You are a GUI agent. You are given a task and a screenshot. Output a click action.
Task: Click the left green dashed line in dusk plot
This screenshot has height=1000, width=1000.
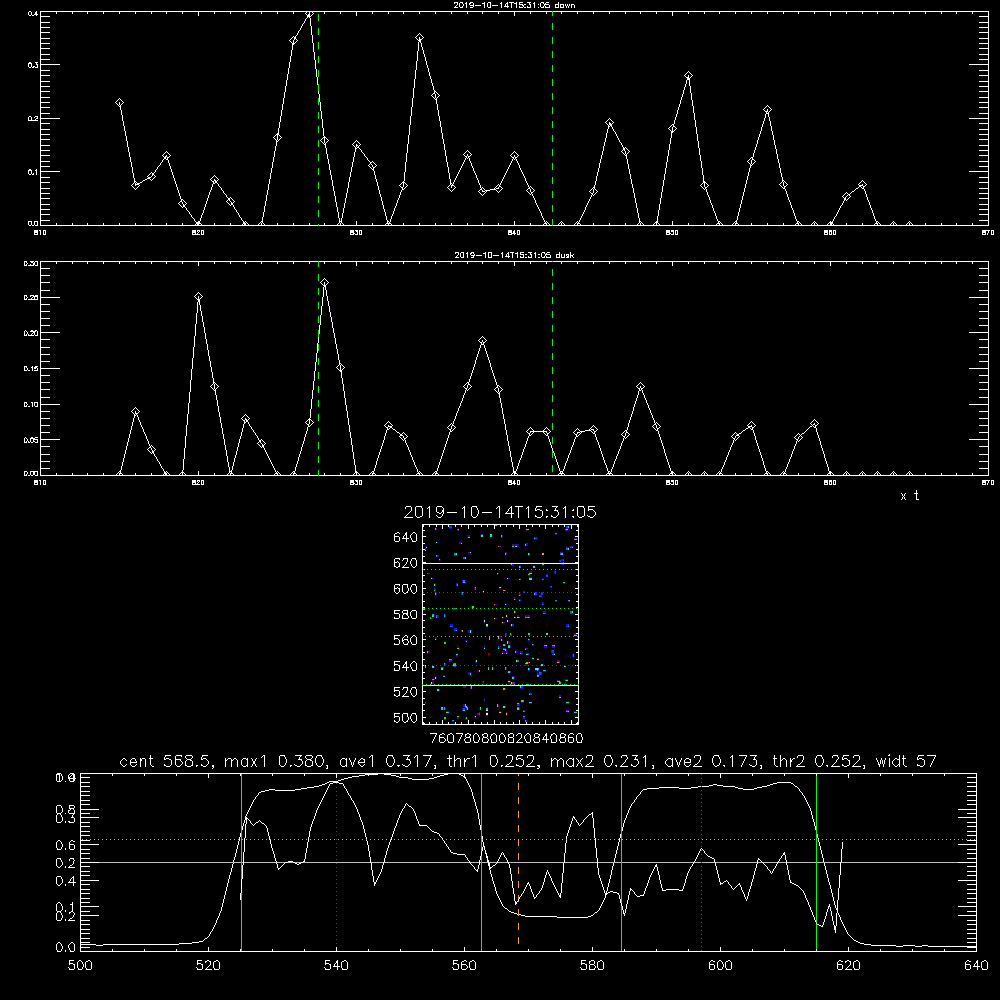[x=318, y=368]
